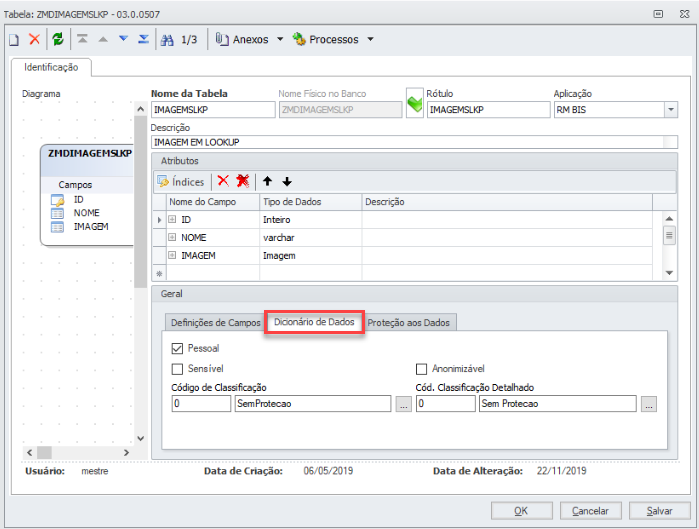Viewport: 699px width, 529px height.
Task: Open the Anexos dropdown arrow
Action: (280, 39)
